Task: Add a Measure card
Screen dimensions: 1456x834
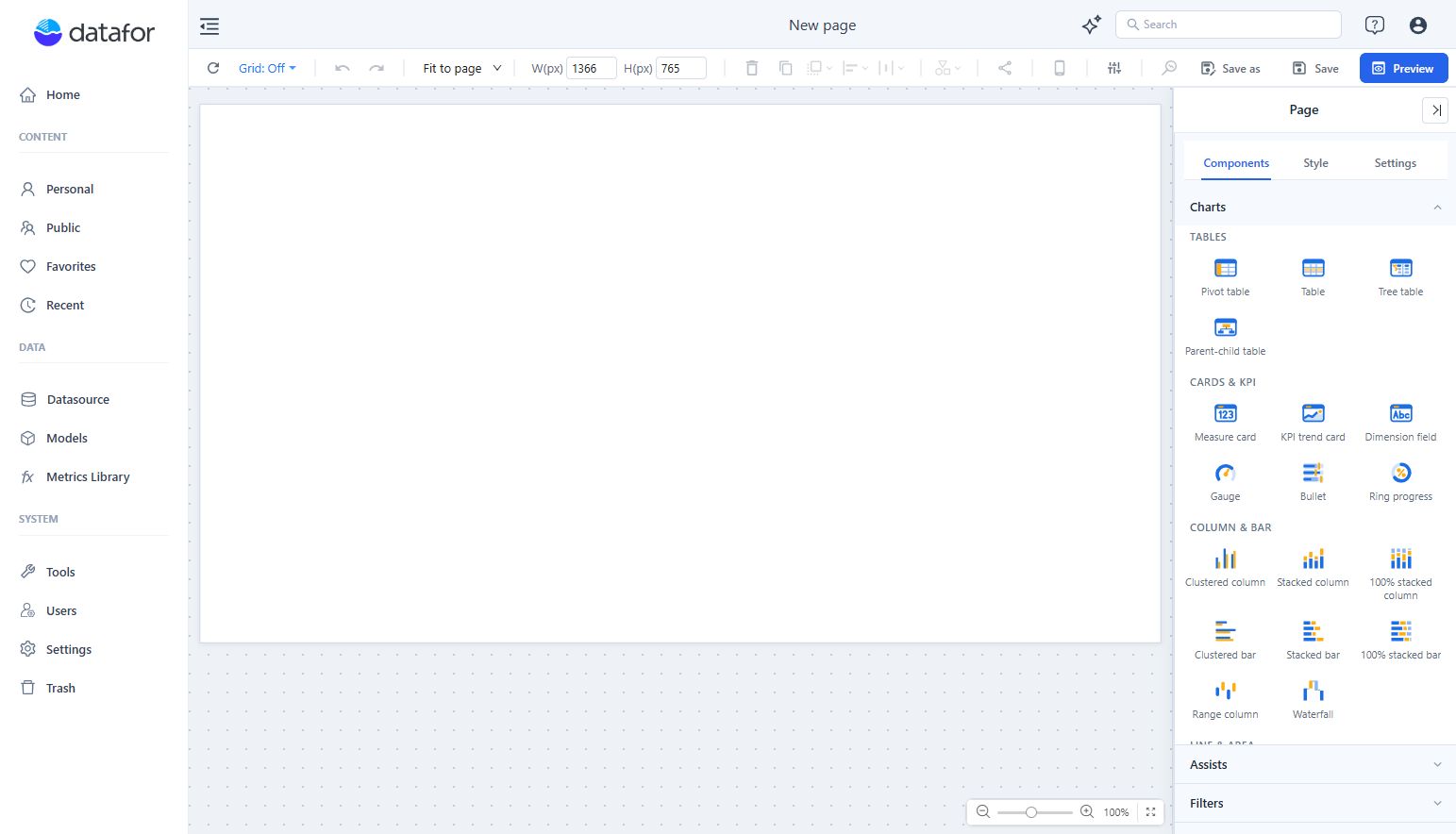Action: click(x=1225, y=423)
